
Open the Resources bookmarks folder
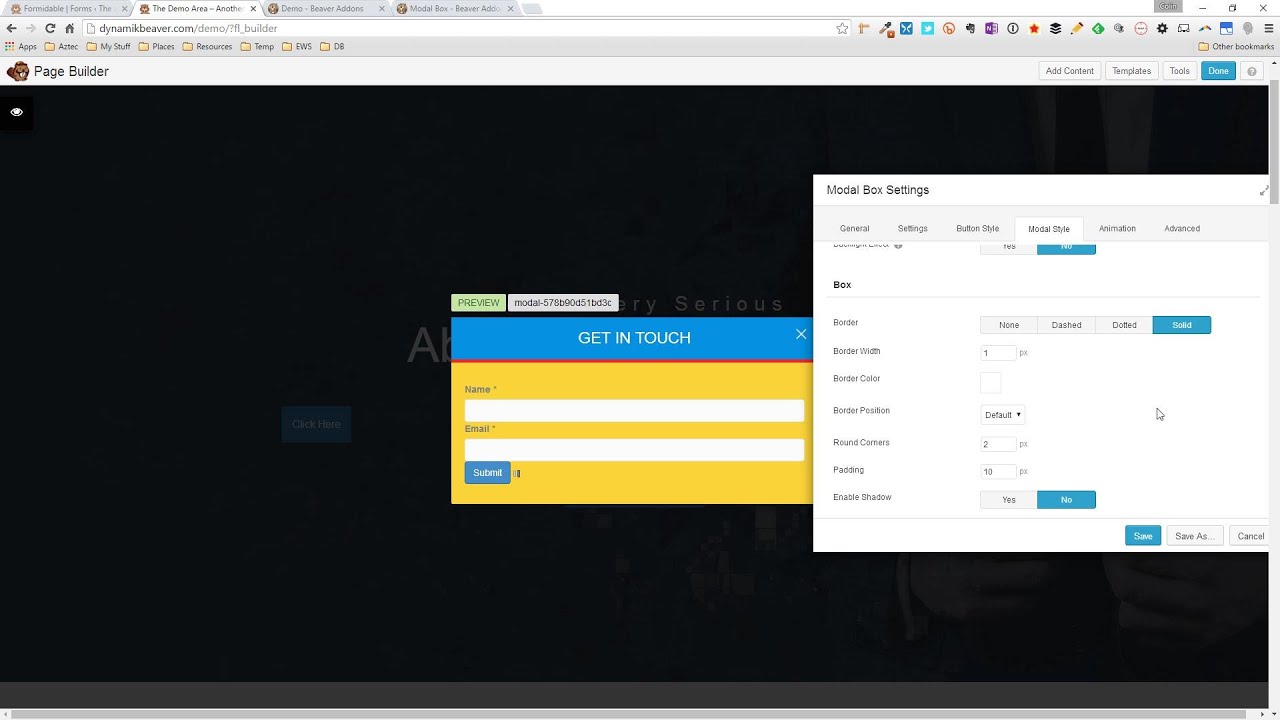click(208, 47)
